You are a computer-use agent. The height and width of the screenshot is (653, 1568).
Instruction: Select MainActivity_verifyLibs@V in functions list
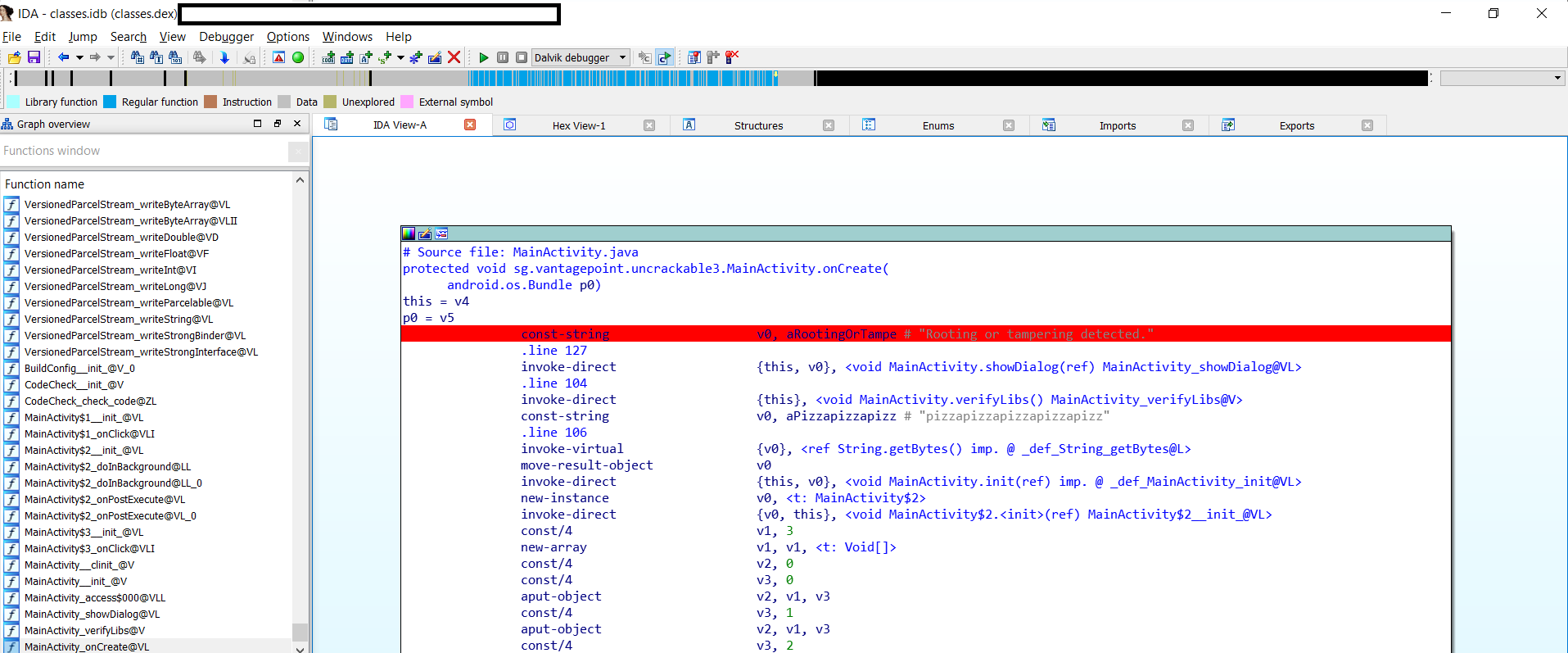pyautogui.click(x=84, y=630)
